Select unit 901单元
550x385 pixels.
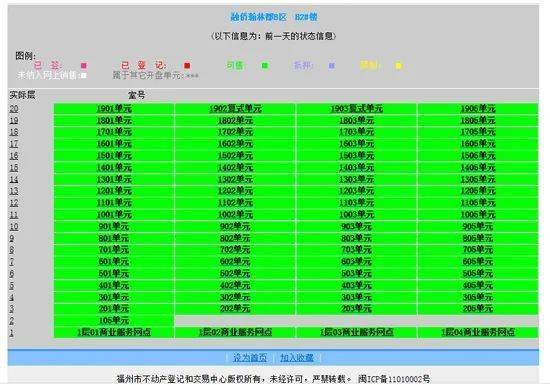point(114,227)
